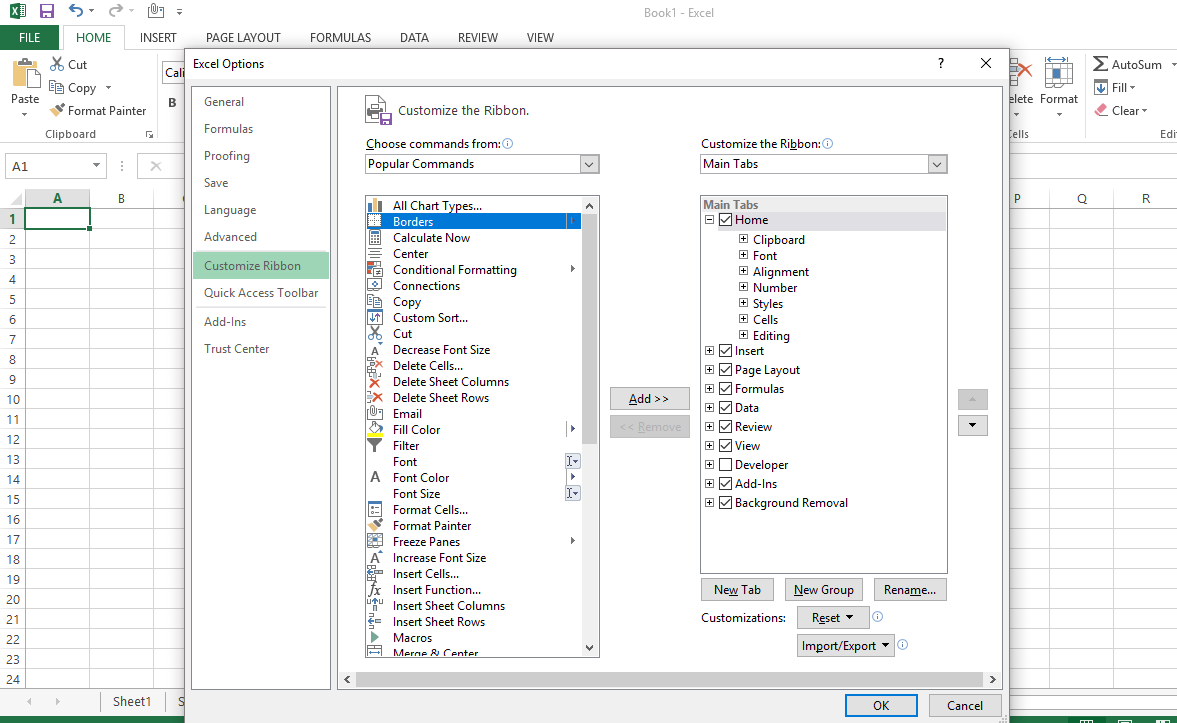This screenshot has height=723, width=1177.
Task: Click the Add >> button
Action: (x=649, y=399)
